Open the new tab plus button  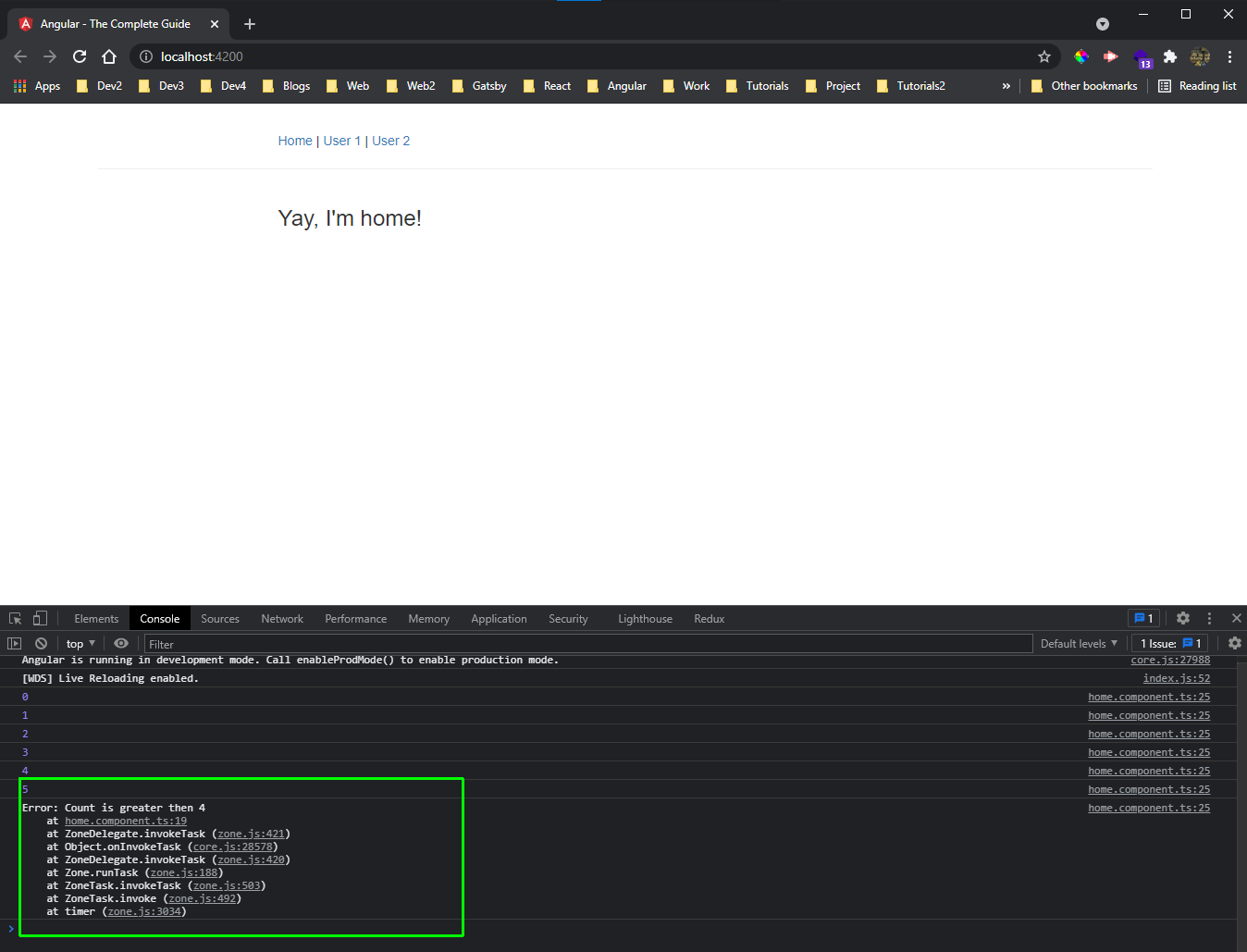point(250,24)
